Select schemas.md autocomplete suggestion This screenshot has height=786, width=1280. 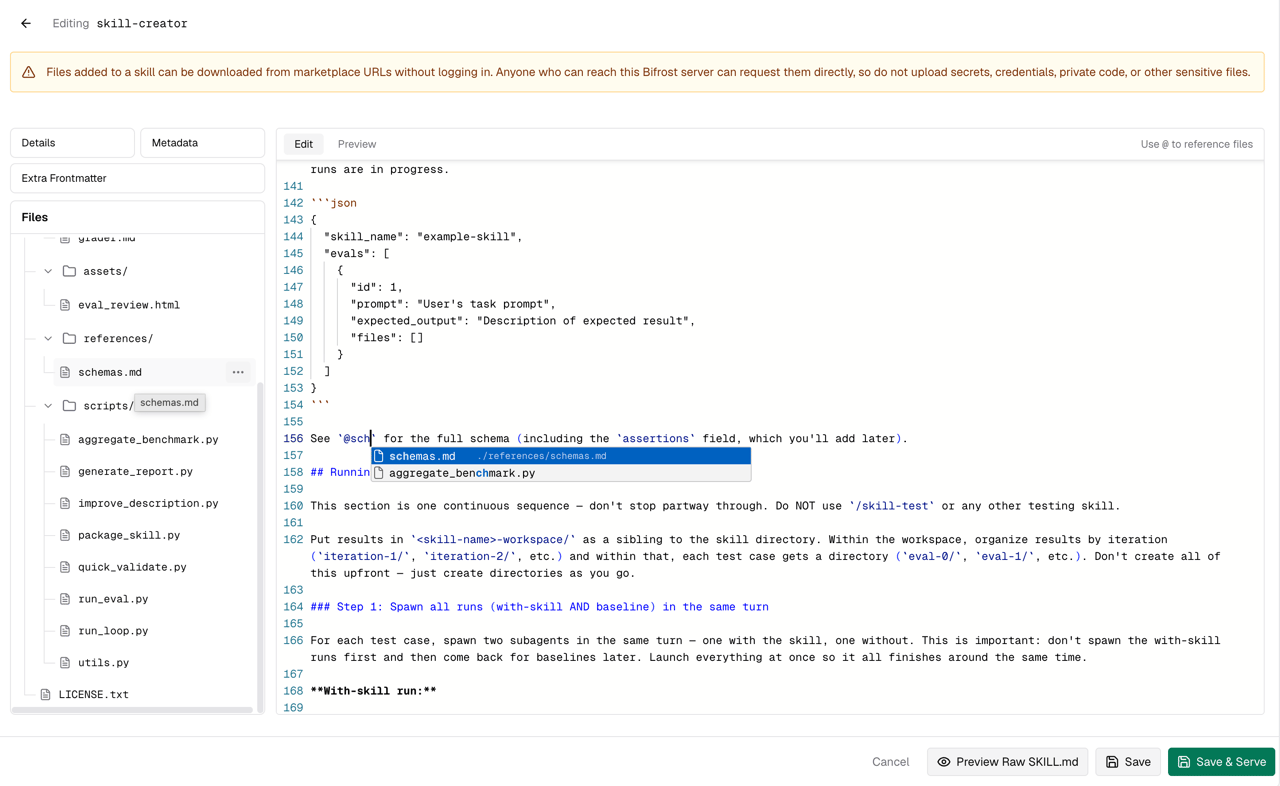[561, 456]
